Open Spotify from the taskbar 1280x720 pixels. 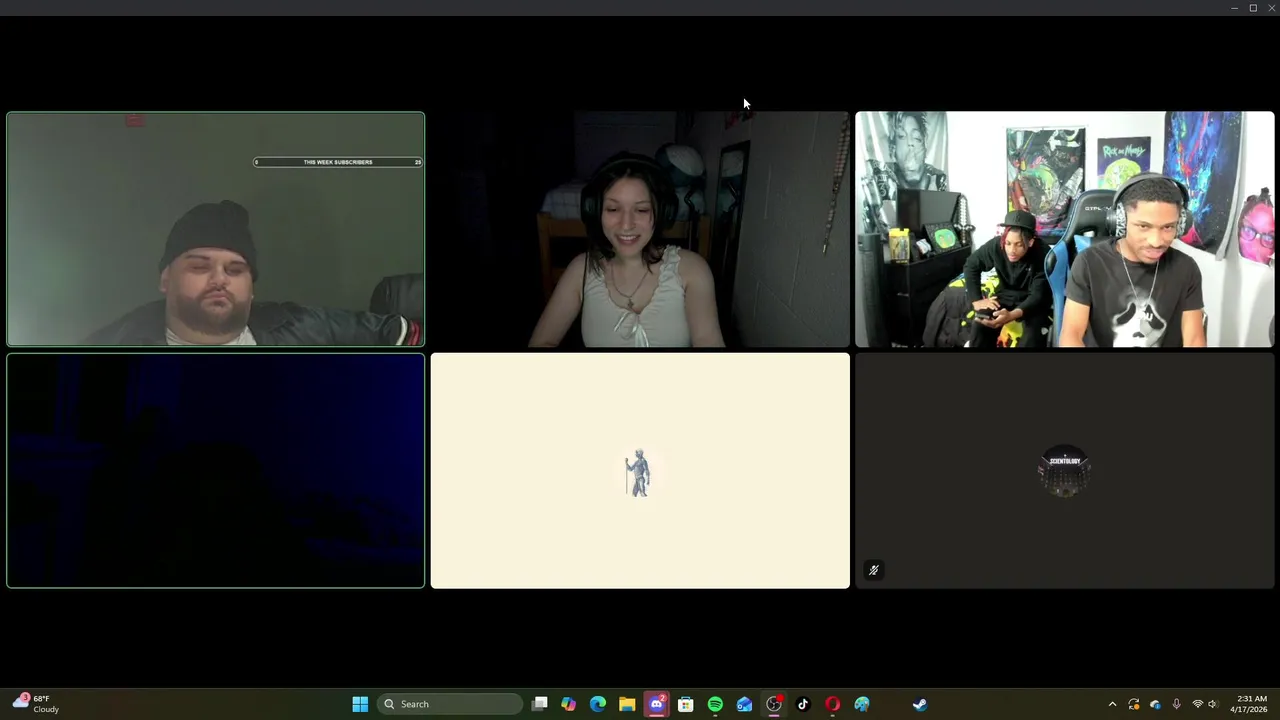[715, 704]
